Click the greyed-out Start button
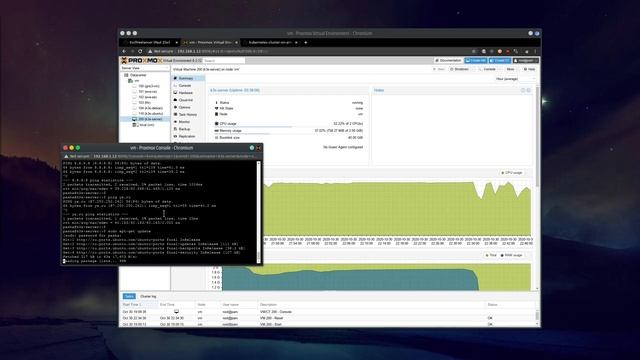Viewport: 640px width, 360px height. pos(439,69)
